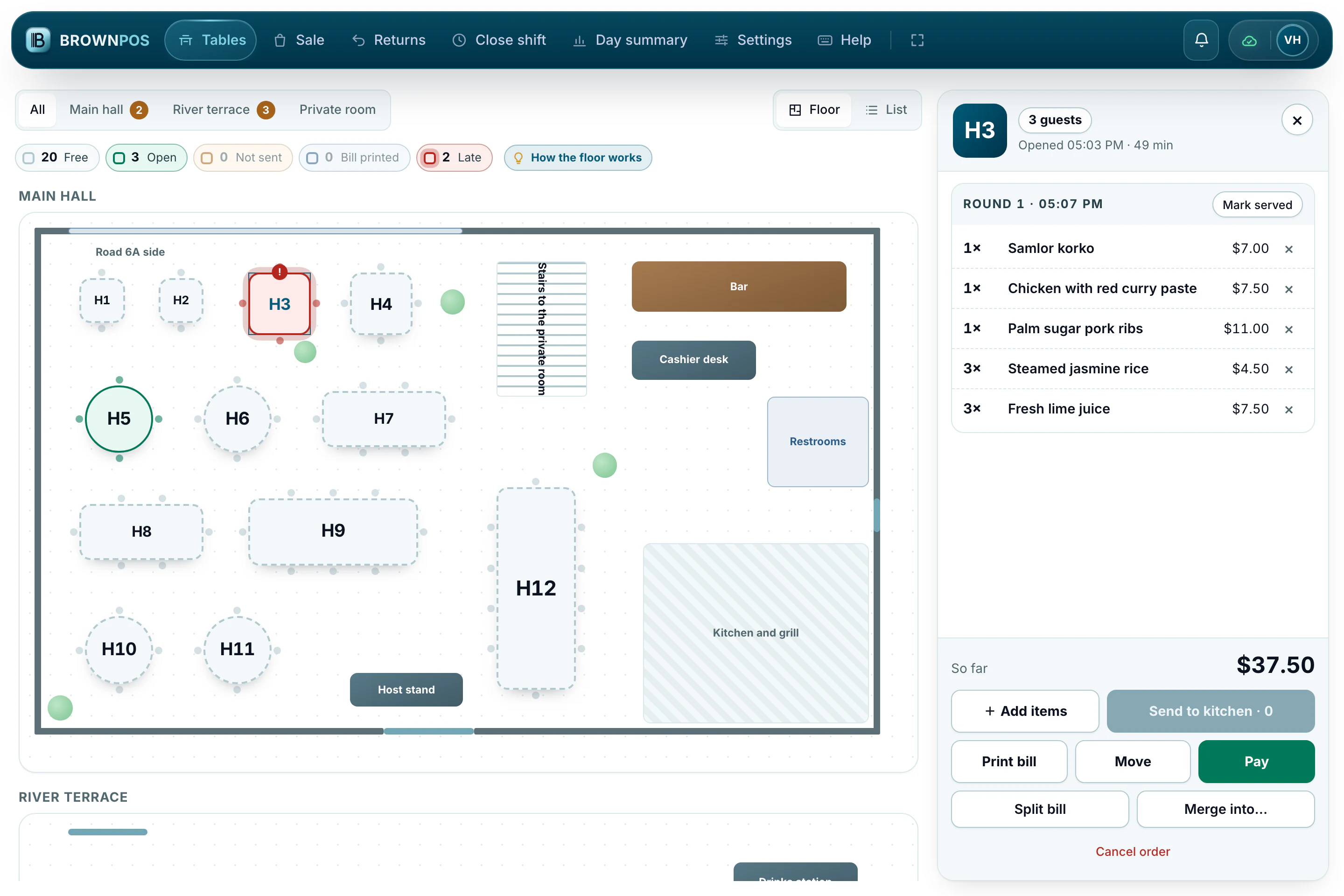Select round table H10
This screenshot has width=1344, height=896.
(119, 649)
